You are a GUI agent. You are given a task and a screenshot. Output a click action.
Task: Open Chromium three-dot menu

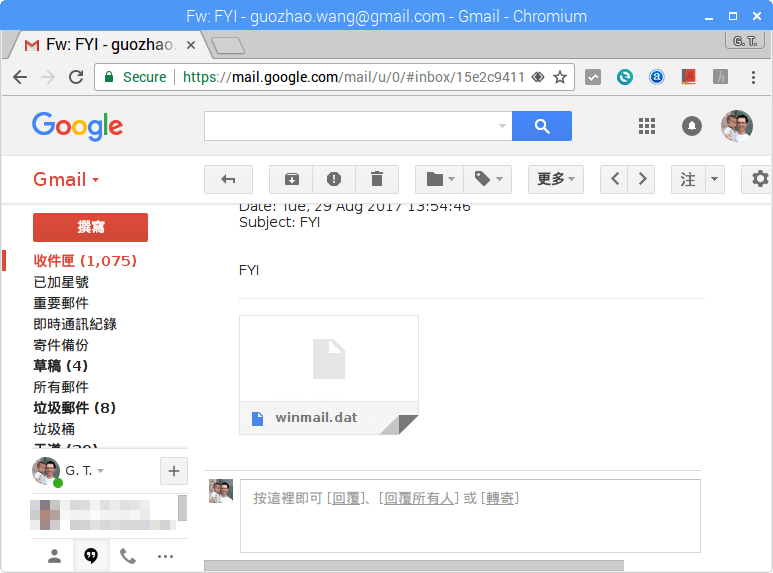point(753,77)
